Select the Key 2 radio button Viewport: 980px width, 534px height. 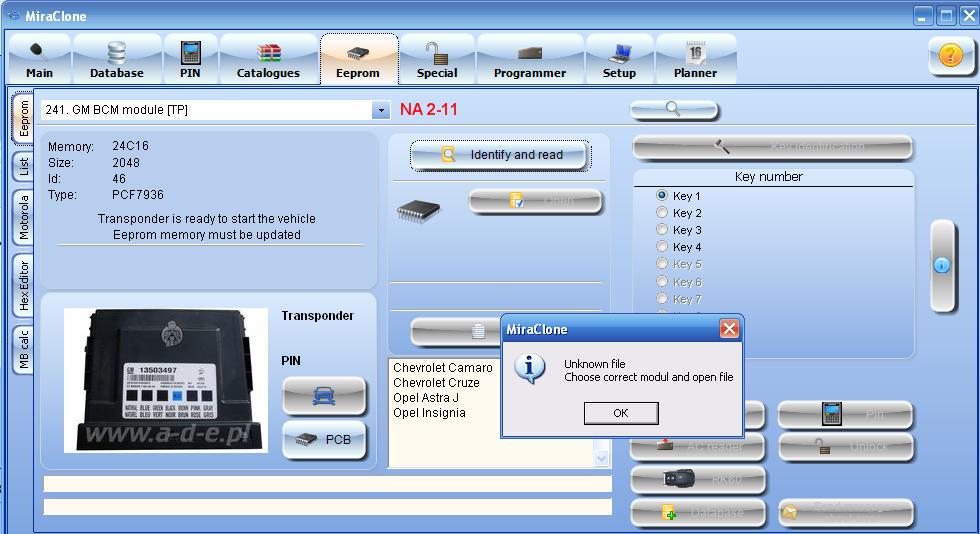(x=662, y=213)
